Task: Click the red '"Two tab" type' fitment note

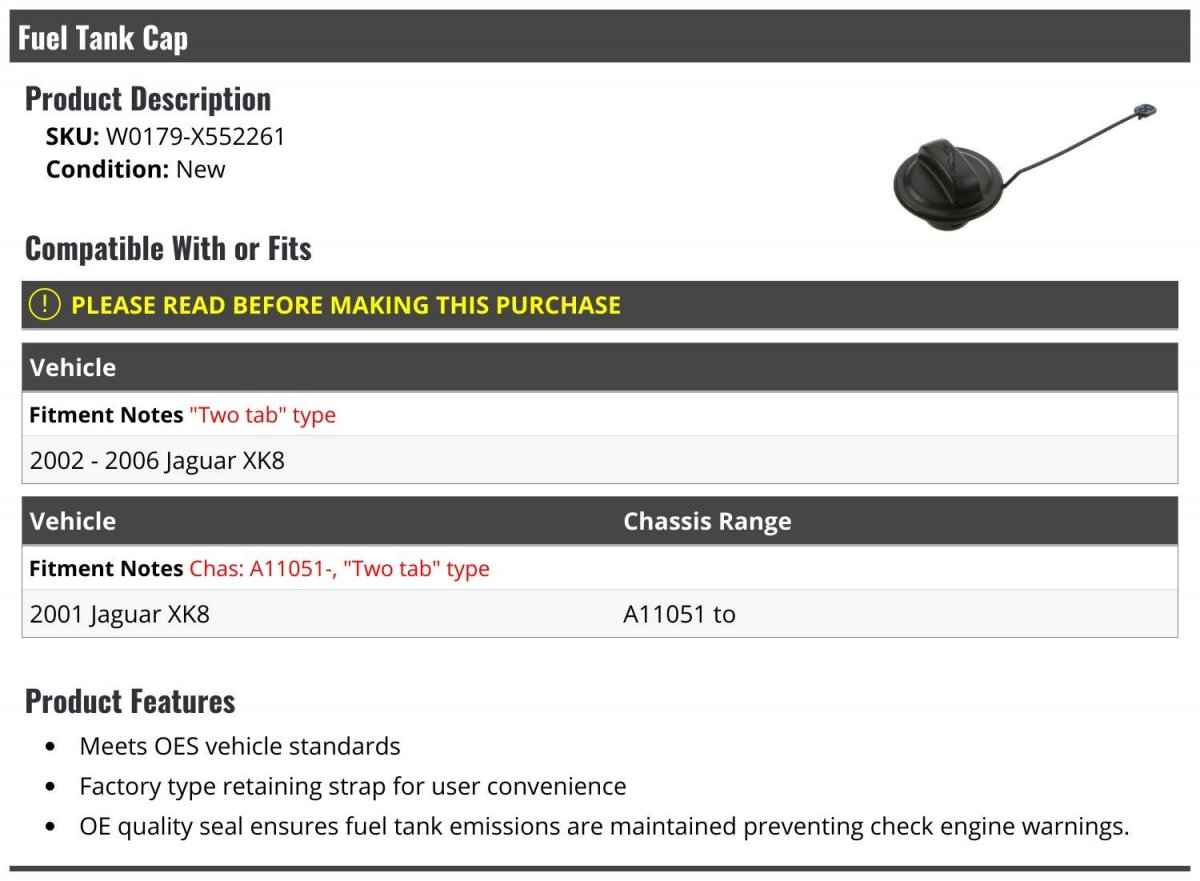Action: coord(262,415)
